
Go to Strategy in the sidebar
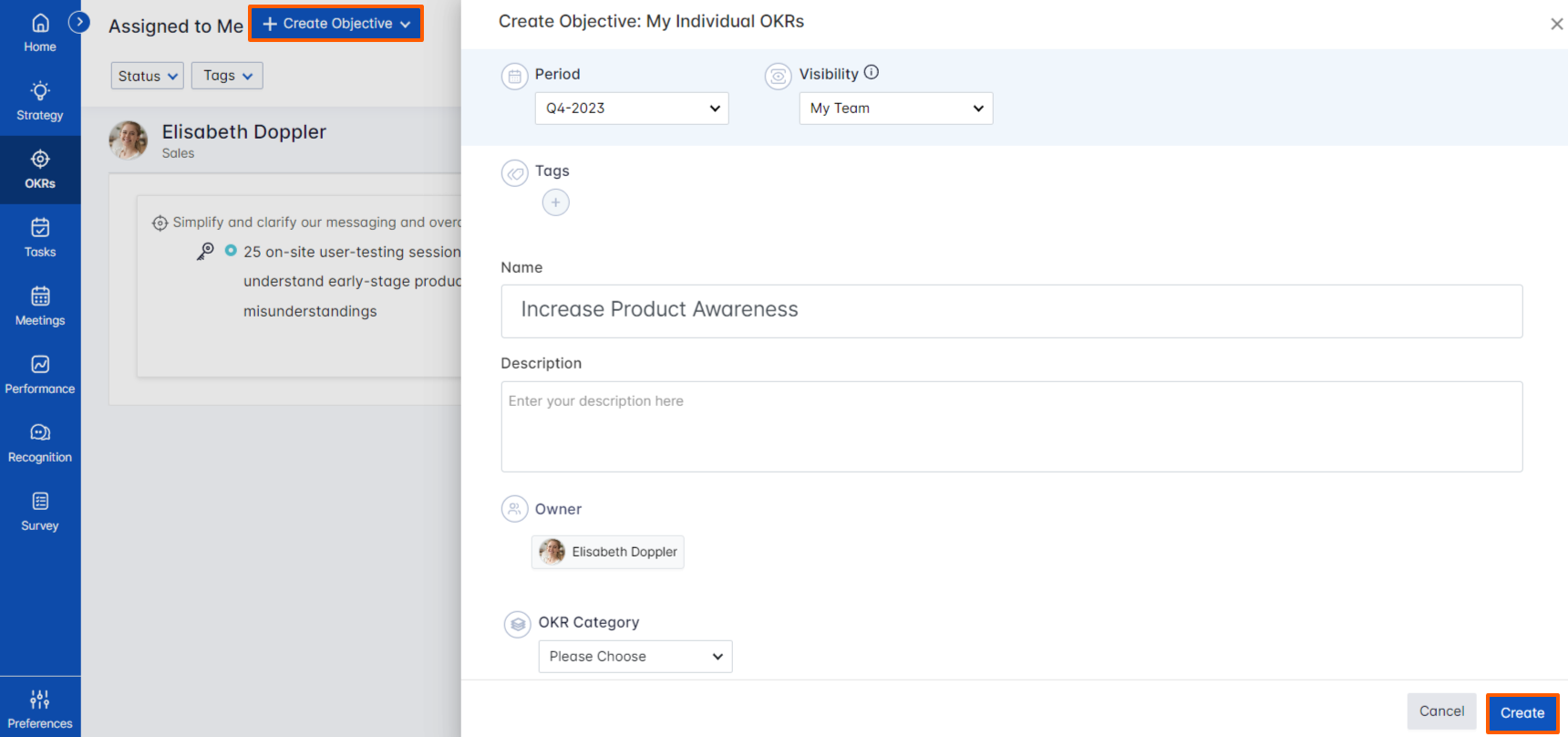tap(40, 101)
